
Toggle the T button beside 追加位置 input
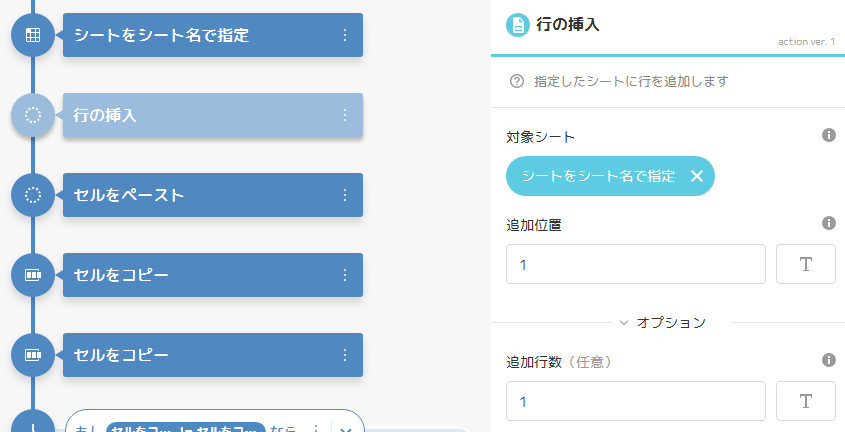[805, 264]
